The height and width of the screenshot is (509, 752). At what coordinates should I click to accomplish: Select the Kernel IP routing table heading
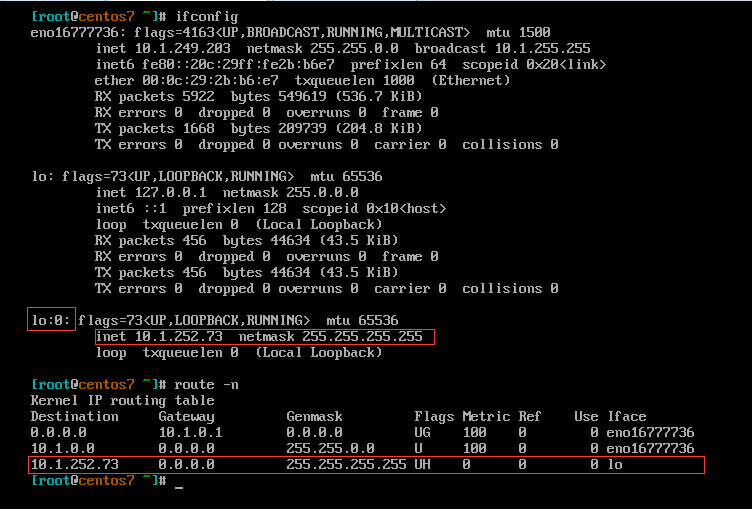pos(122,401)
